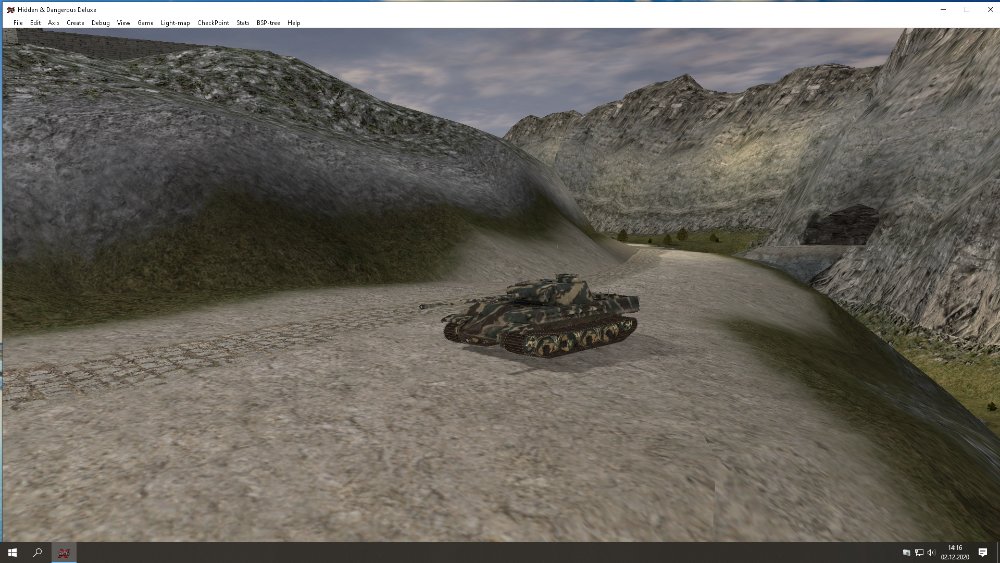This screenshot has width=1000, height=563.
Task: Click the system clock showing 14:16
Action: click(955, 552)
